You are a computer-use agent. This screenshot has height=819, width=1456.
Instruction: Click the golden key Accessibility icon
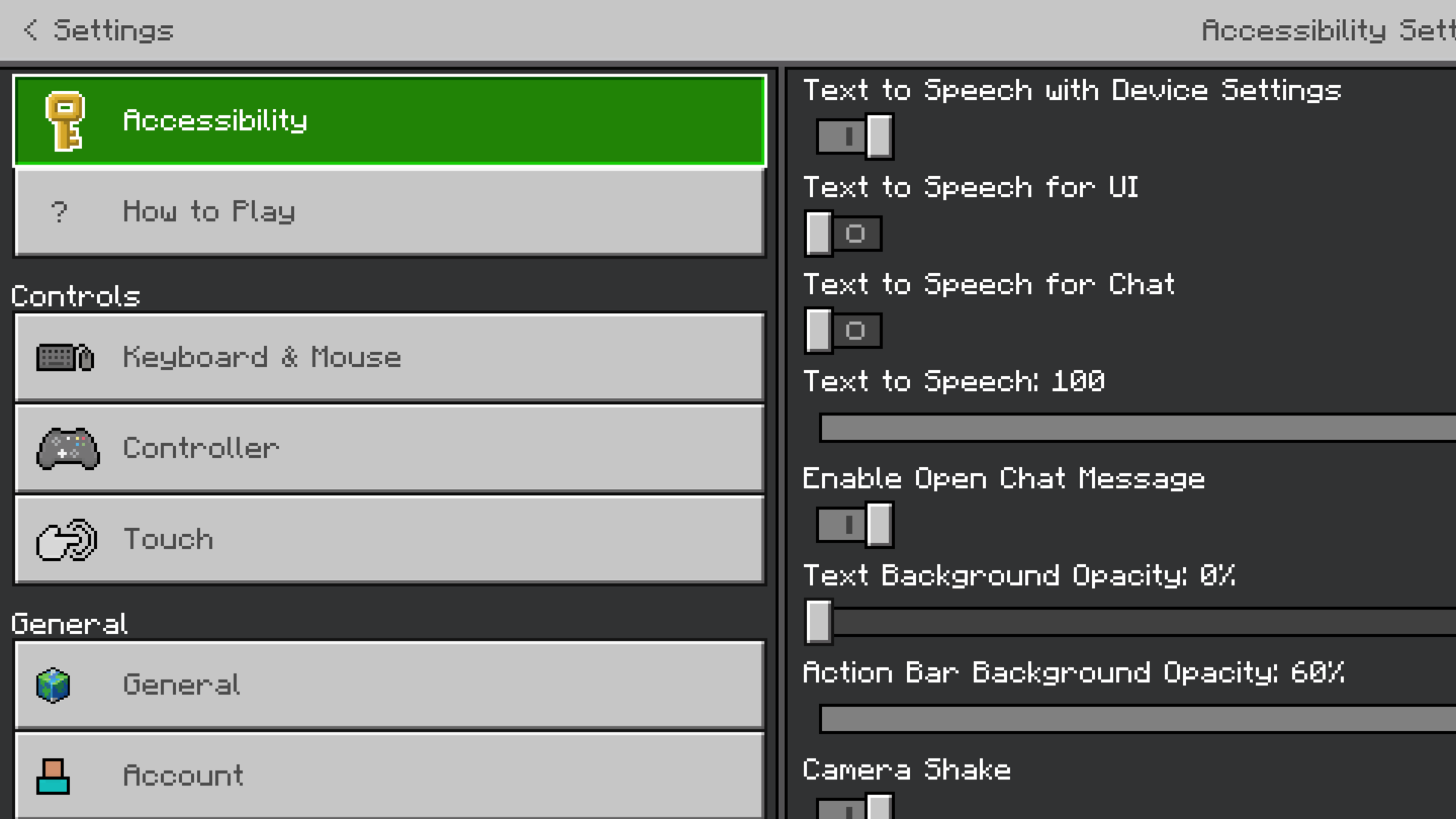click(65, 121)
